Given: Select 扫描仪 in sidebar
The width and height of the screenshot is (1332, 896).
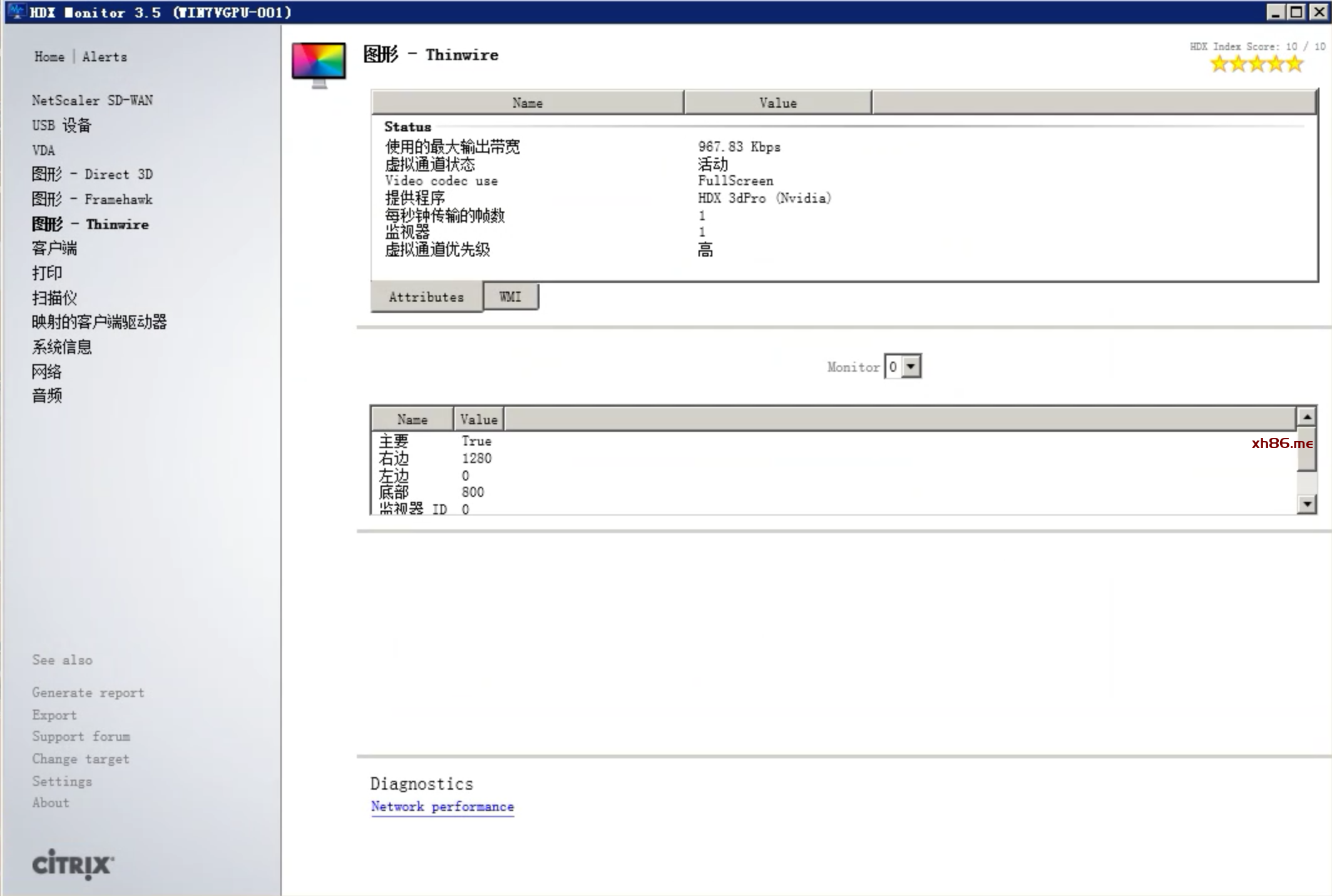Looking at the screenshot, I should [54, 298].
